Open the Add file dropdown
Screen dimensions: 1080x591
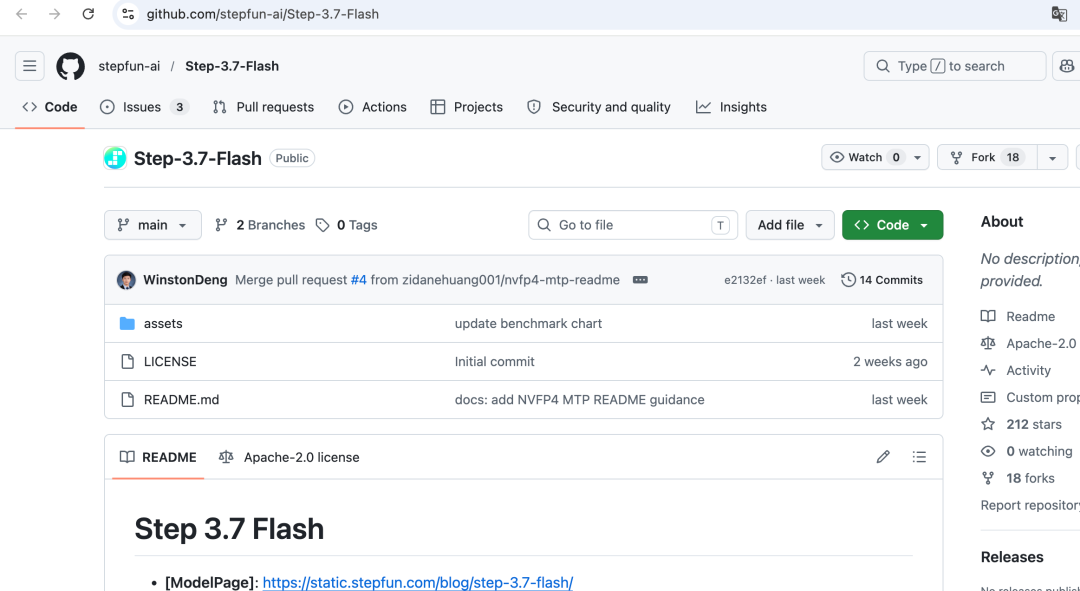tap(790, 225)
